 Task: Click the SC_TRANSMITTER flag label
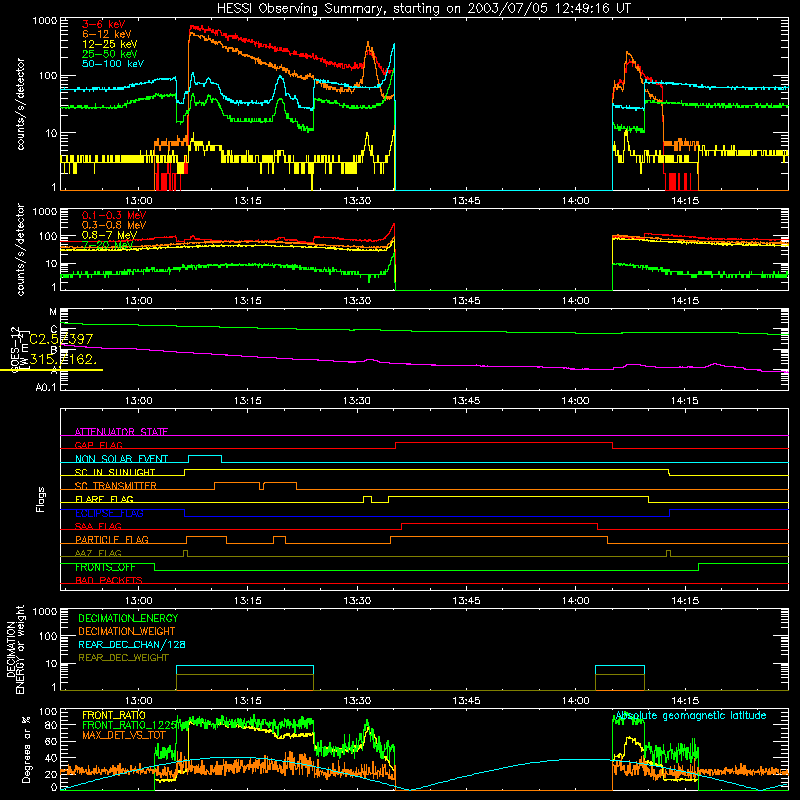point(116,485)
